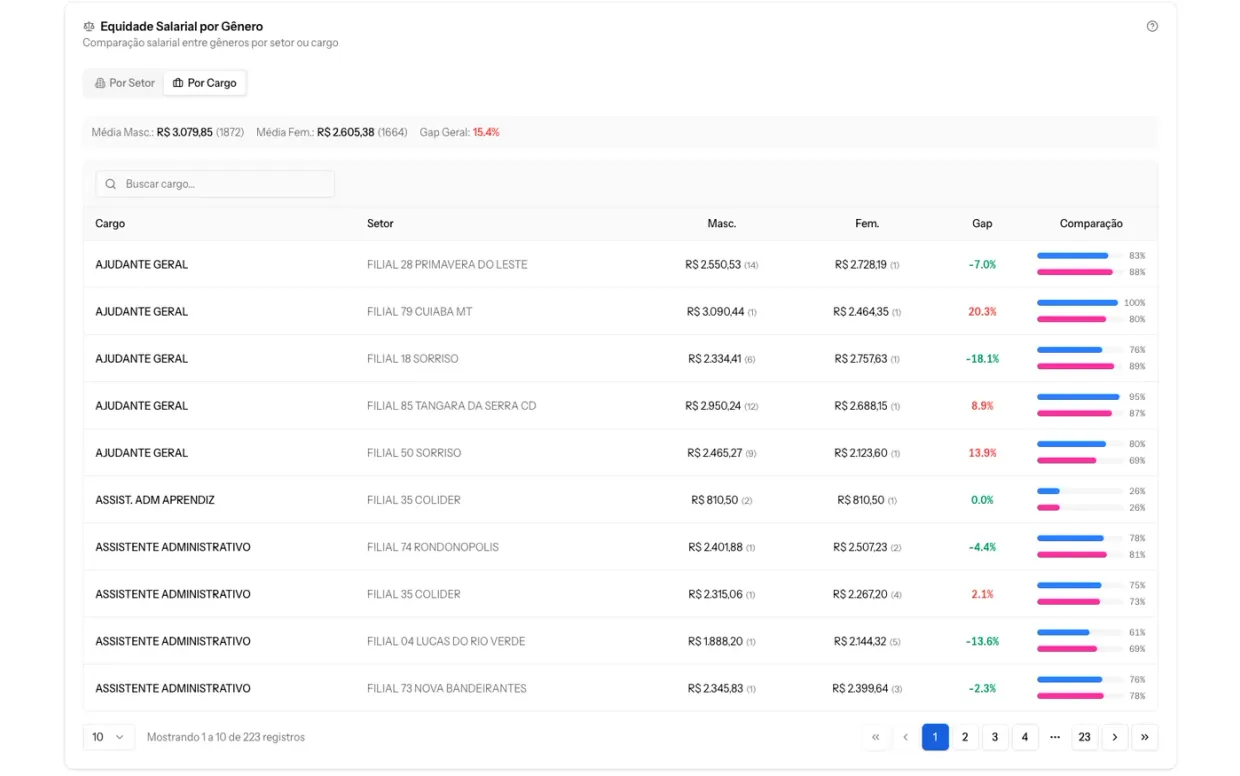Click female salary R$ 2.144,32
1240x776 pixels.
(x=860, y=641)
